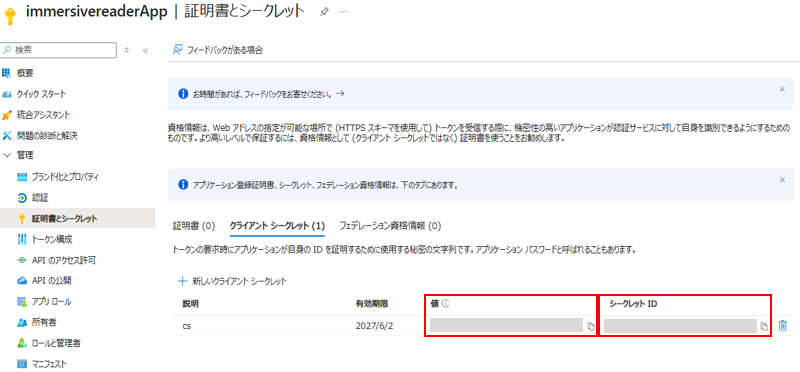Viewport: 800px width, 372px height.
Task: Open API のアクセス許可 in the sidebar
Action: [x=63, y=260]
